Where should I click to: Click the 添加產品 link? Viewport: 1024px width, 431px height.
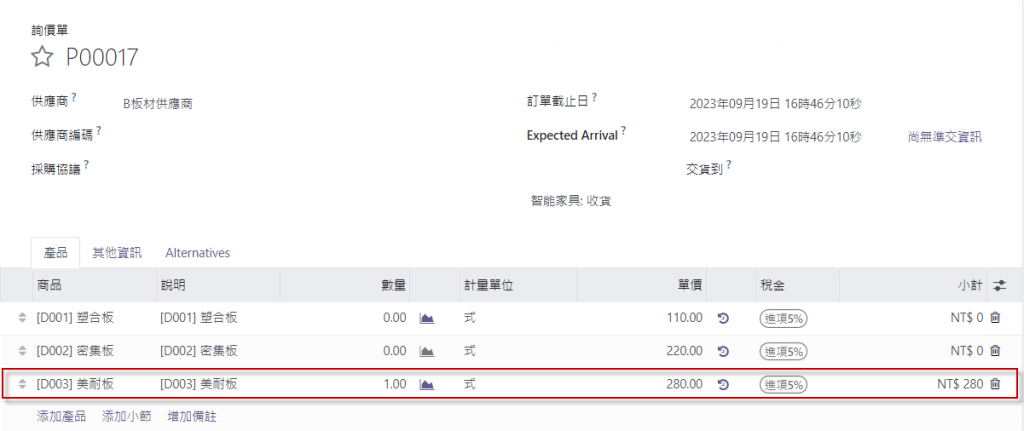[63, 415]
